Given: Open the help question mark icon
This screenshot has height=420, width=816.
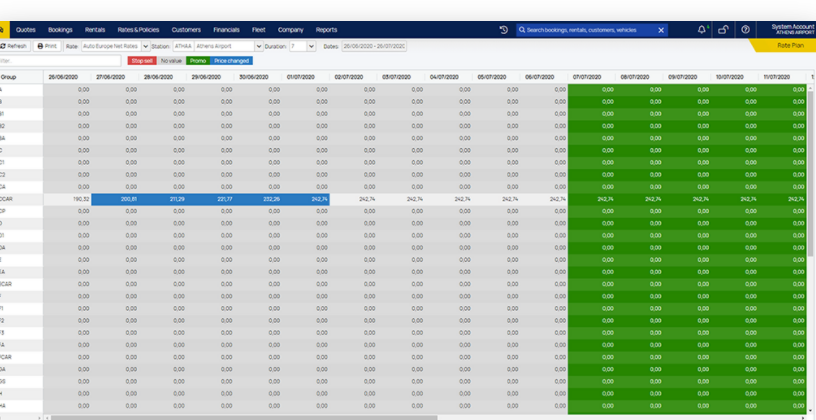Looking at the screenshot, I should [x=745, y=30].
